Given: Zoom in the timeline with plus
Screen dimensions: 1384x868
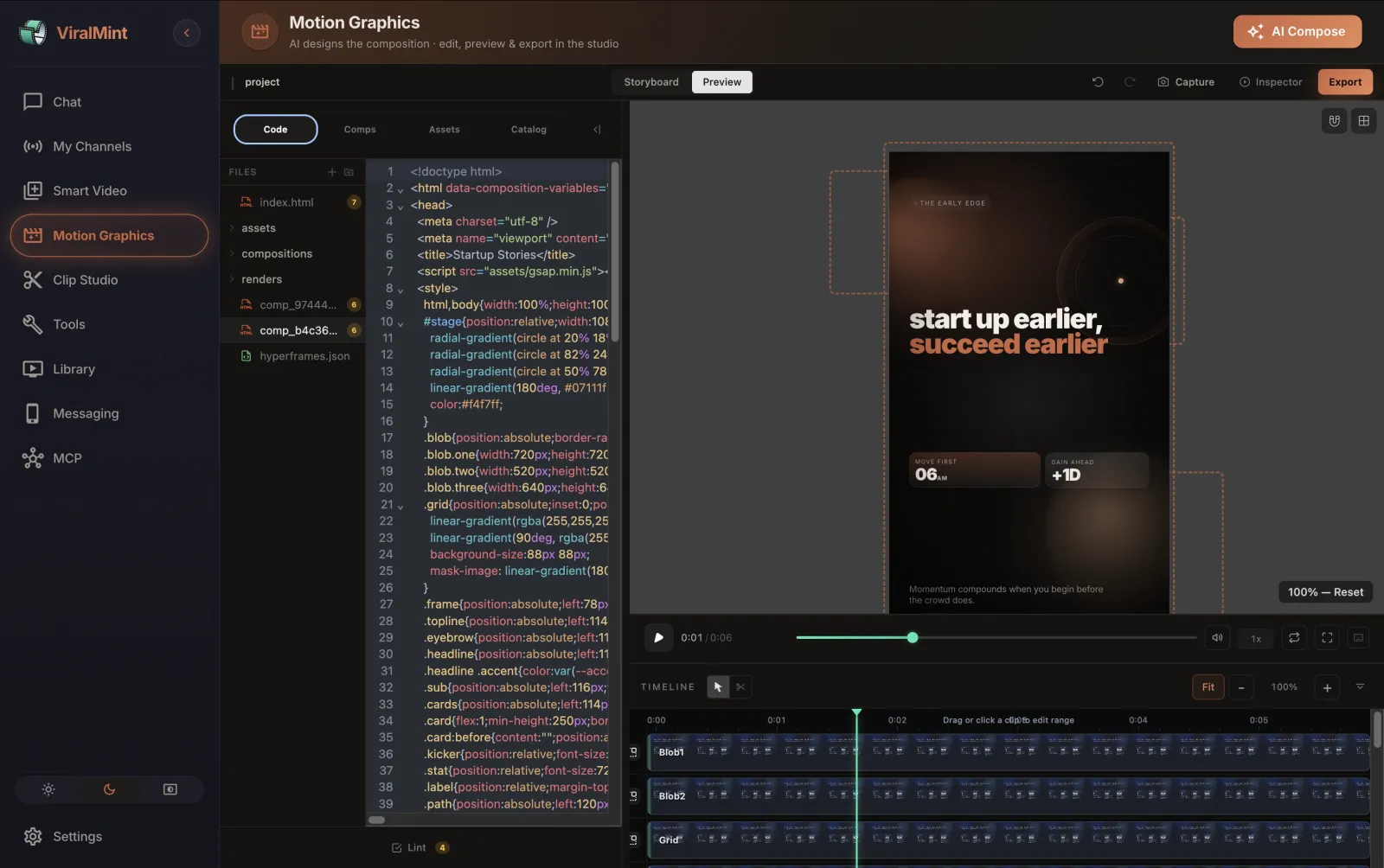Looking at the screenshot, I should click(1327, 687).
